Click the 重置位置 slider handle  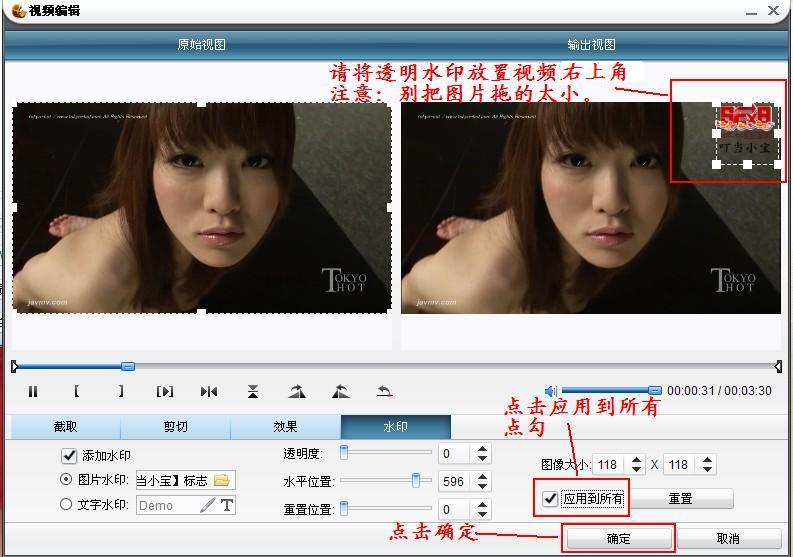[344, 508]
